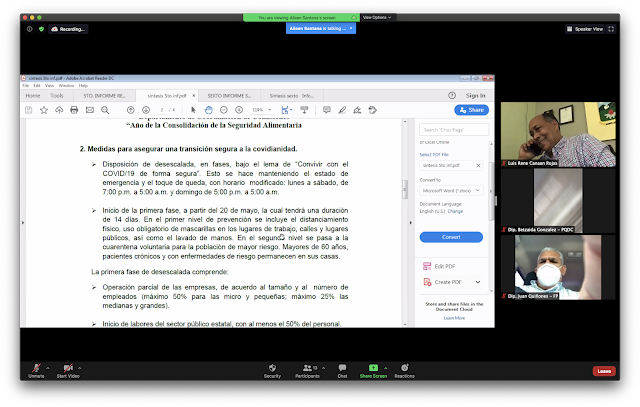640x407 pixels.
Task: Click the blue Share button in Acrobat
Action: (x=471, y=110)
